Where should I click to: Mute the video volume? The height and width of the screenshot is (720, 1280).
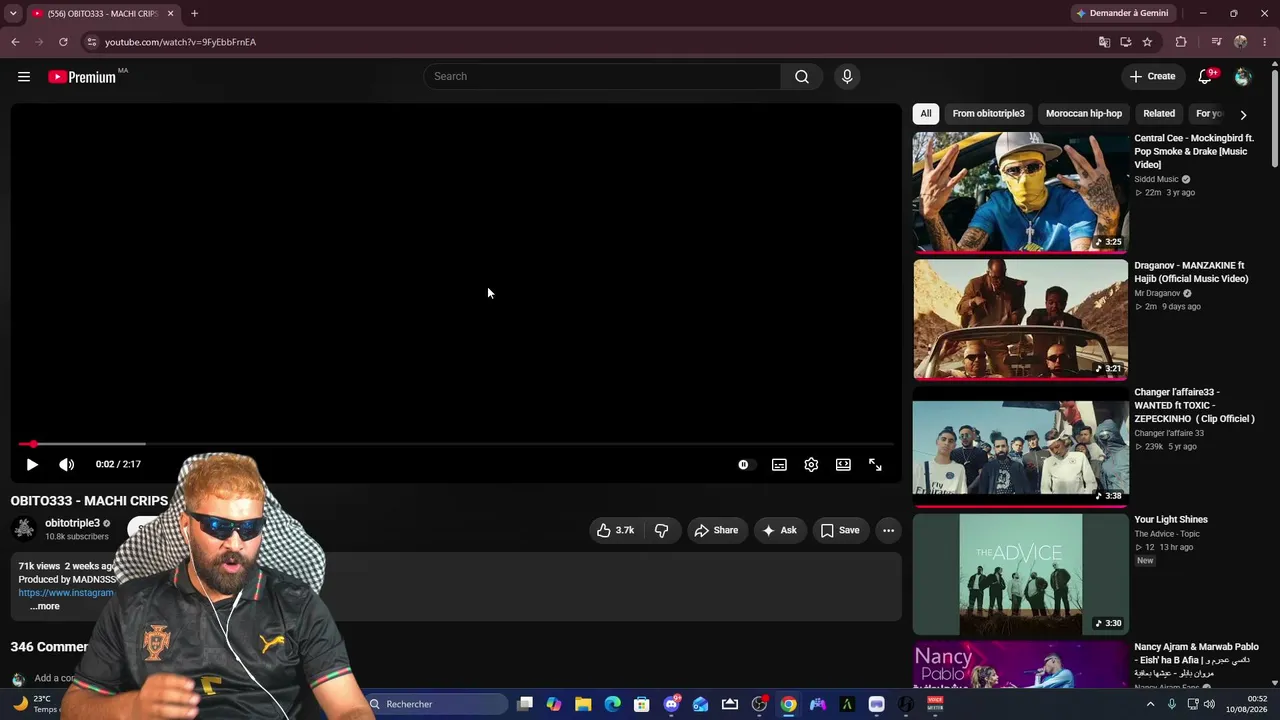click(x=66, y=465)
